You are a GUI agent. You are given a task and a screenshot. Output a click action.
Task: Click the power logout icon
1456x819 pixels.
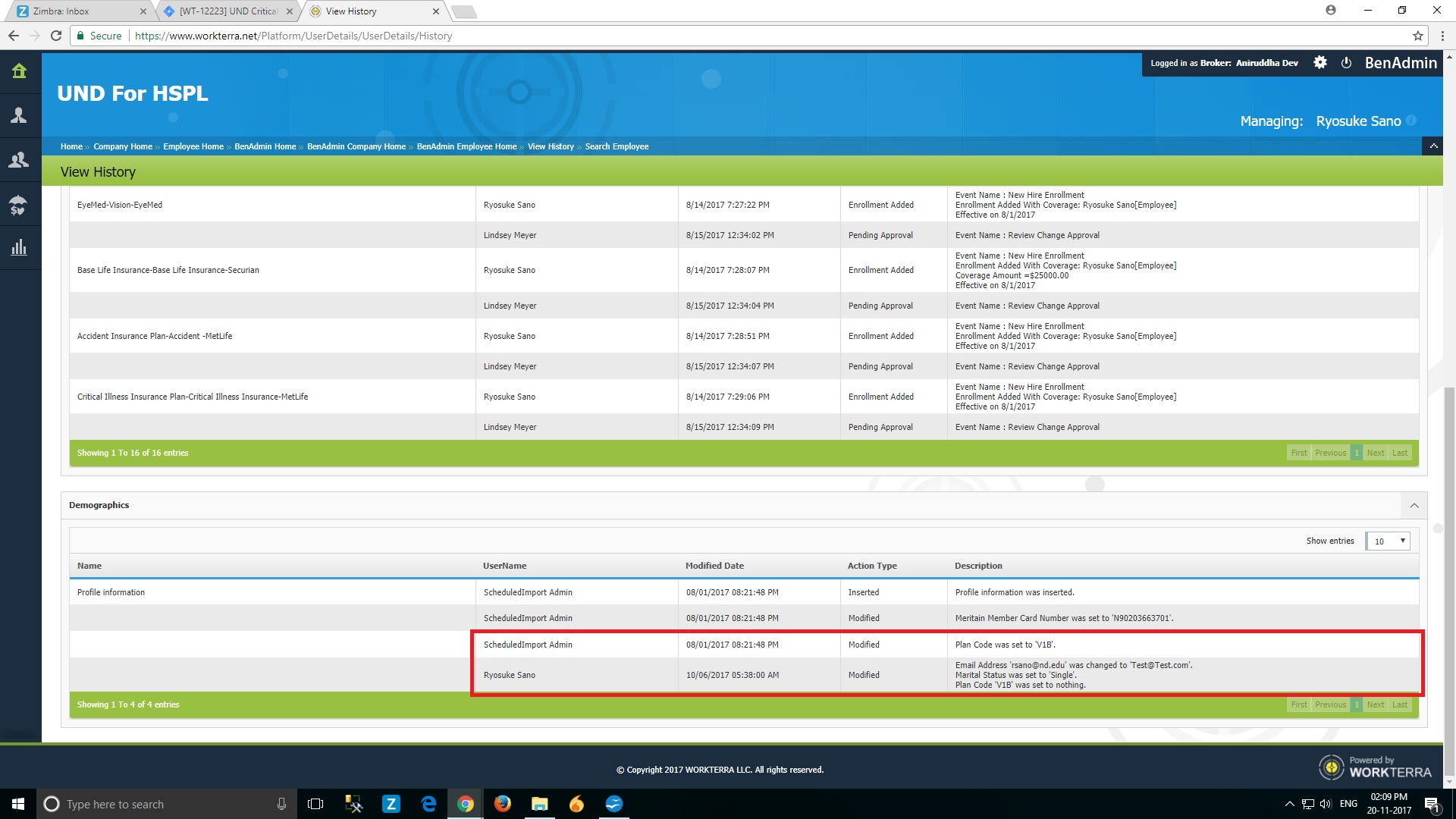(1346, 63)
